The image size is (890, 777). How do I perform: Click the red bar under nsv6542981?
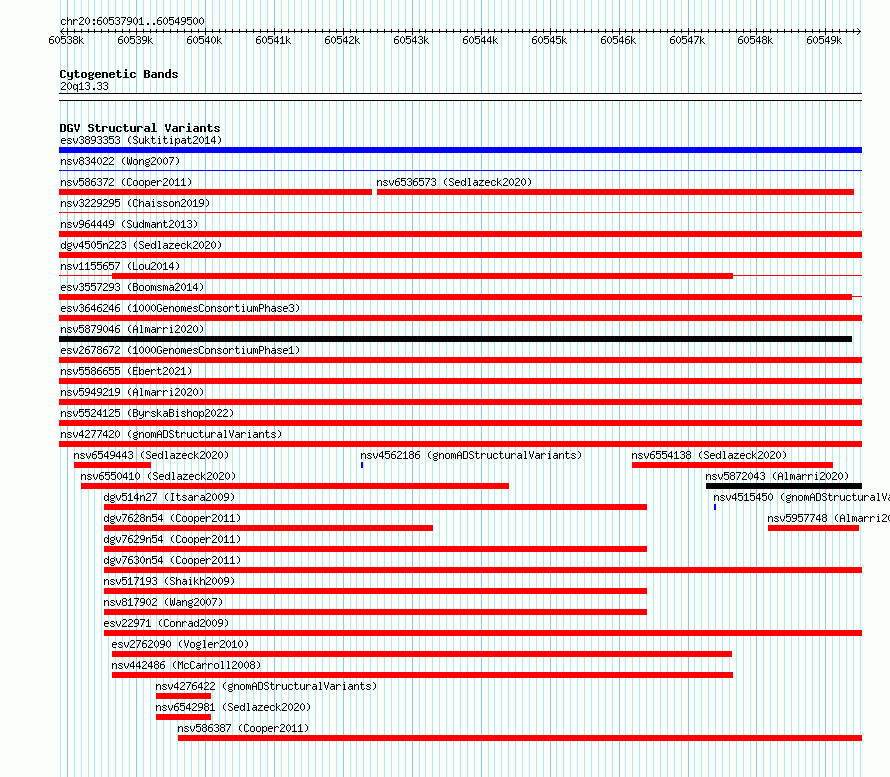coord(183,717)
